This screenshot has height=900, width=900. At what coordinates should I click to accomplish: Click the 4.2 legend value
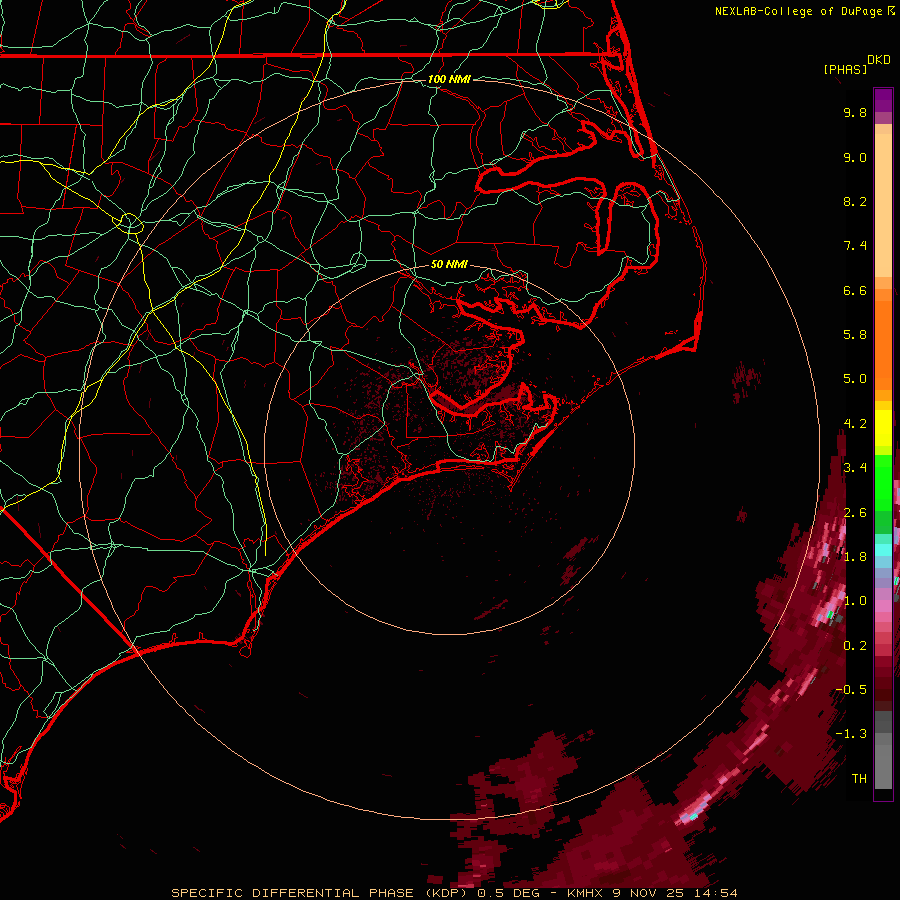[855, 424]
